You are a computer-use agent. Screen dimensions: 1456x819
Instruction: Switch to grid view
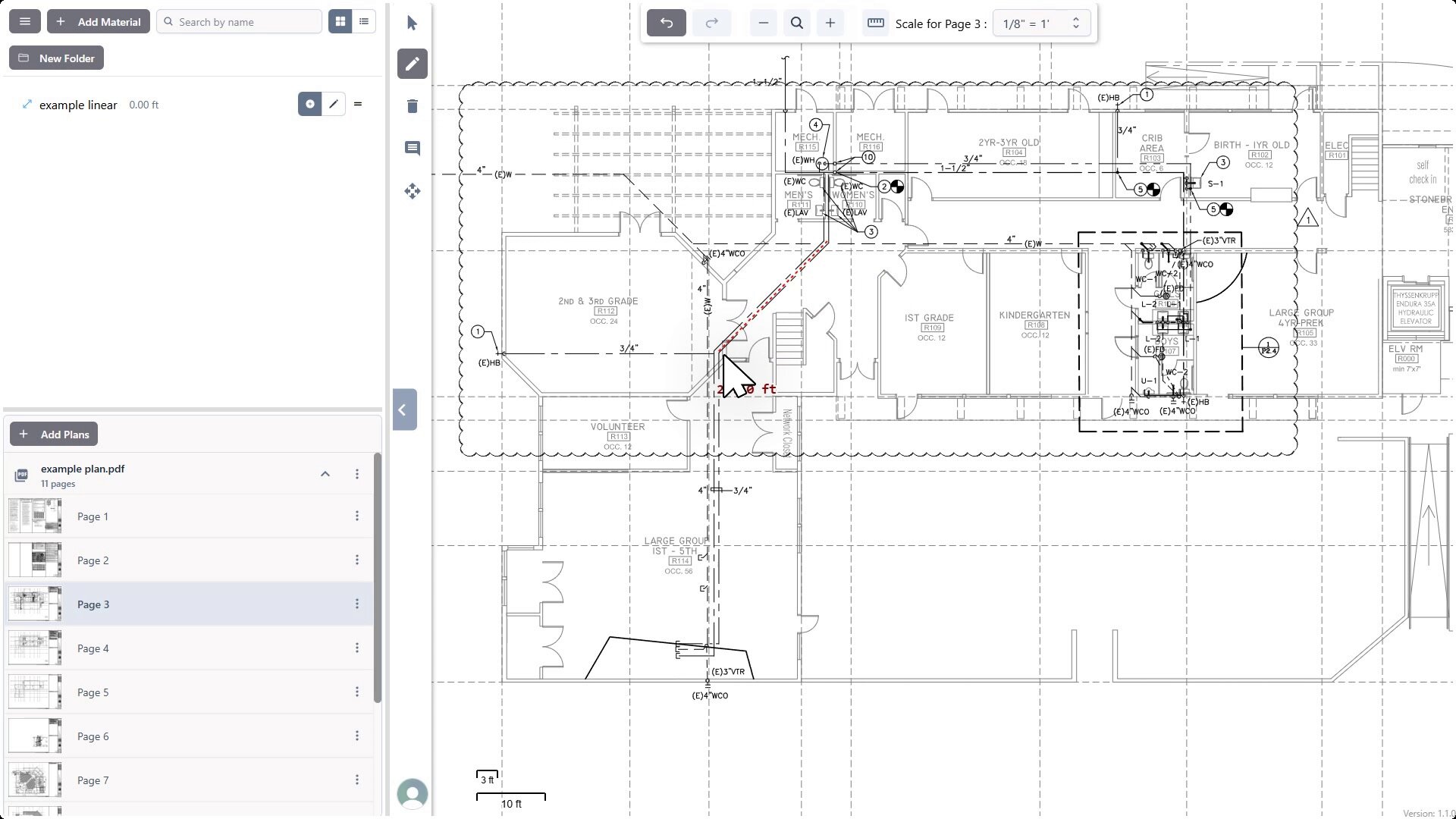coord(340,21)
